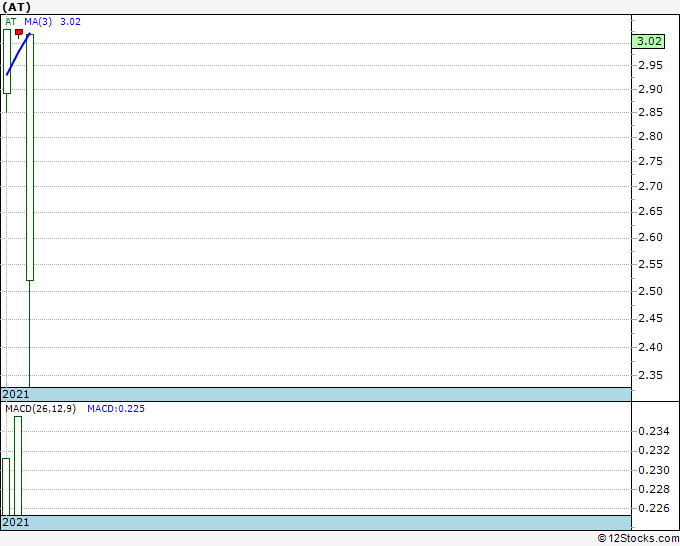Click the 2.35 price axis label
This screenshot has height=546, width=680.
coord(651,376)
